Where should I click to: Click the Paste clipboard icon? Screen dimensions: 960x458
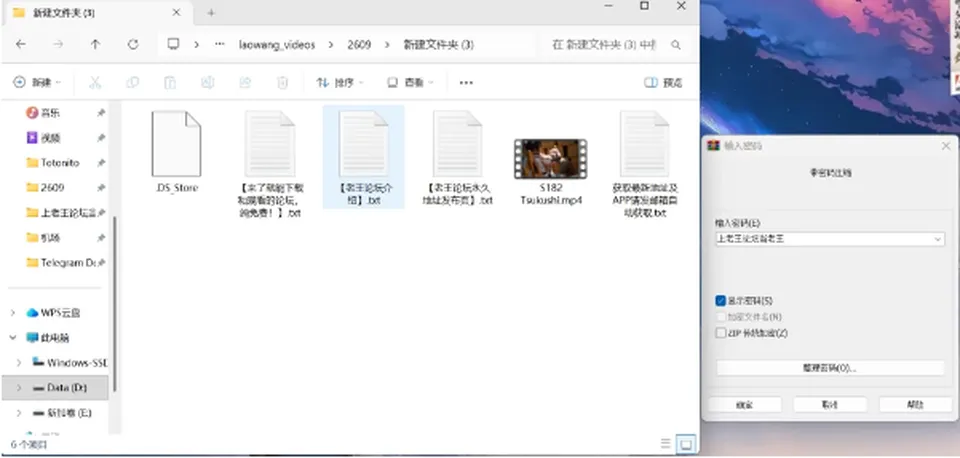click(170, 83)
